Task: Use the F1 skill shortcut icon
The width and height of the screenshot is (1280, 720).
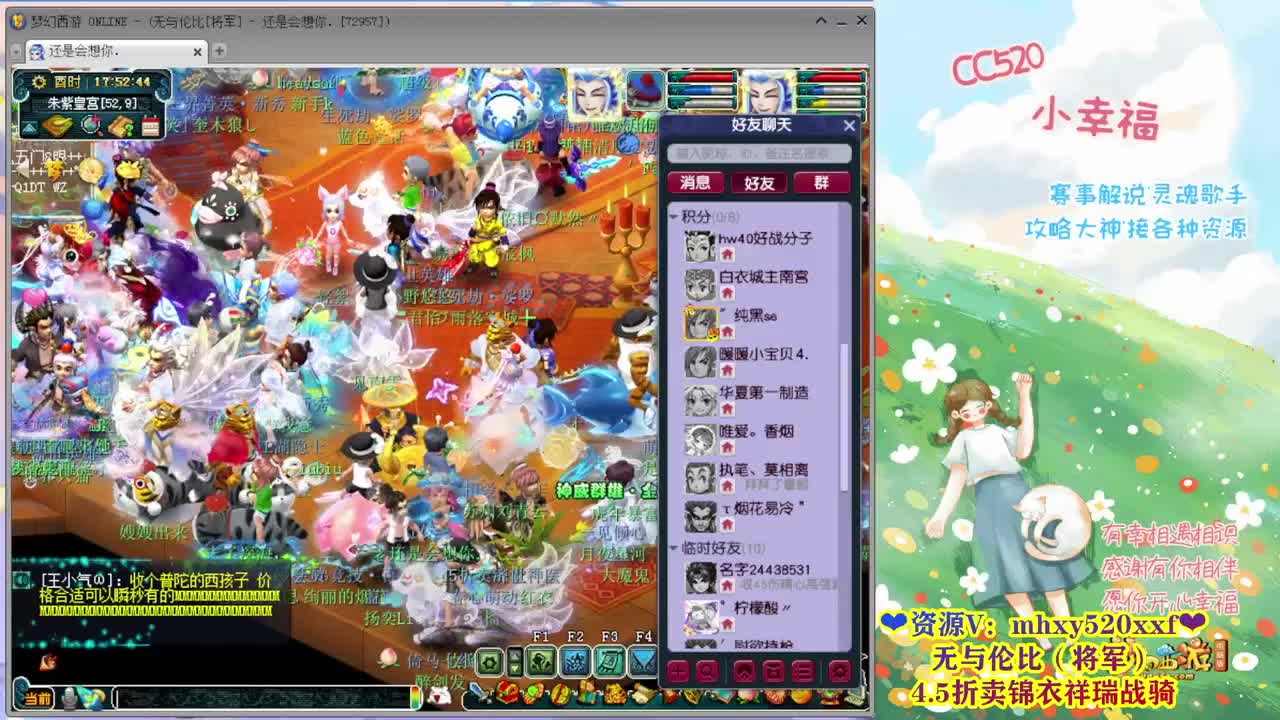Action: pyautogui.click(x=541, y=661)
